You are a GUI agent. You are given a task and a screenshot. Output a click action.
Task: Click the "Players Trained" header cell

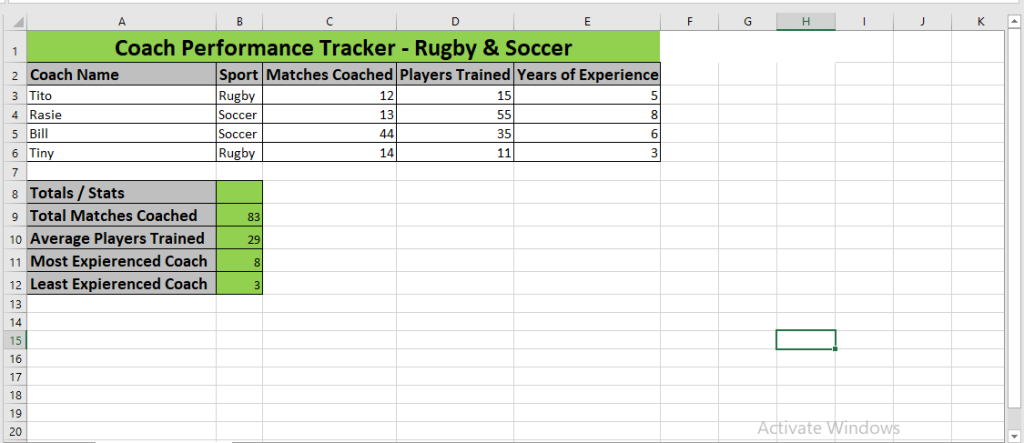[x=455, y=74]
